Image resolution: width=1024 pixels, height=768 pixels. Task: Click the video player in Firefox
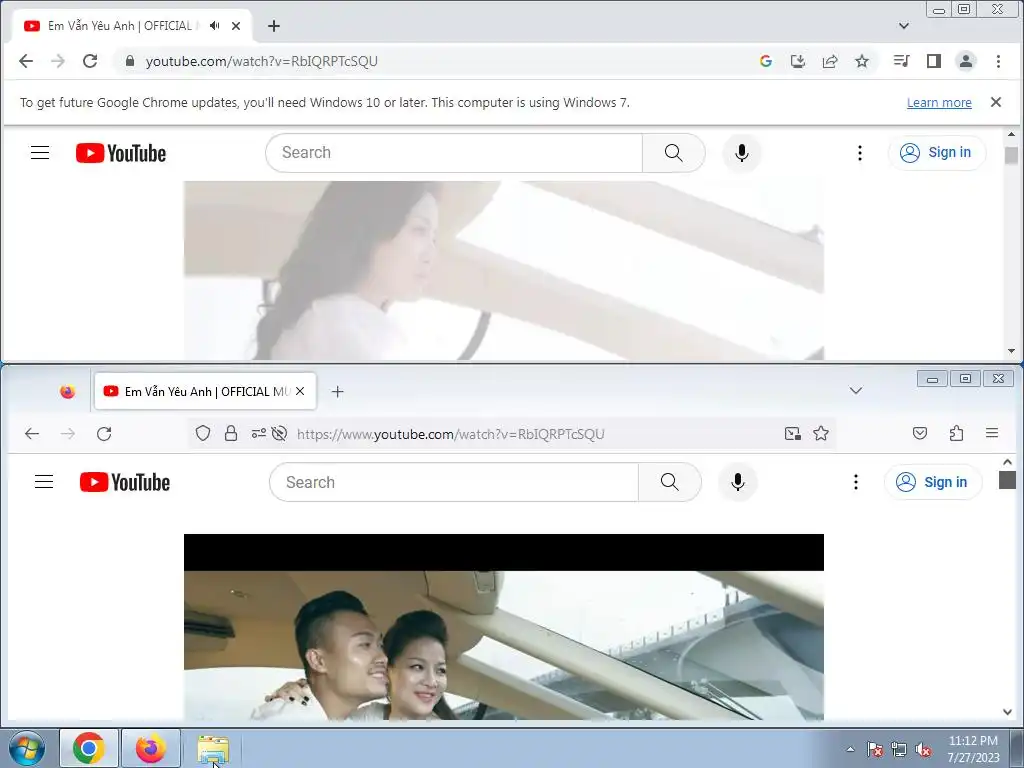pyautogui.click(x=504, y=627)
